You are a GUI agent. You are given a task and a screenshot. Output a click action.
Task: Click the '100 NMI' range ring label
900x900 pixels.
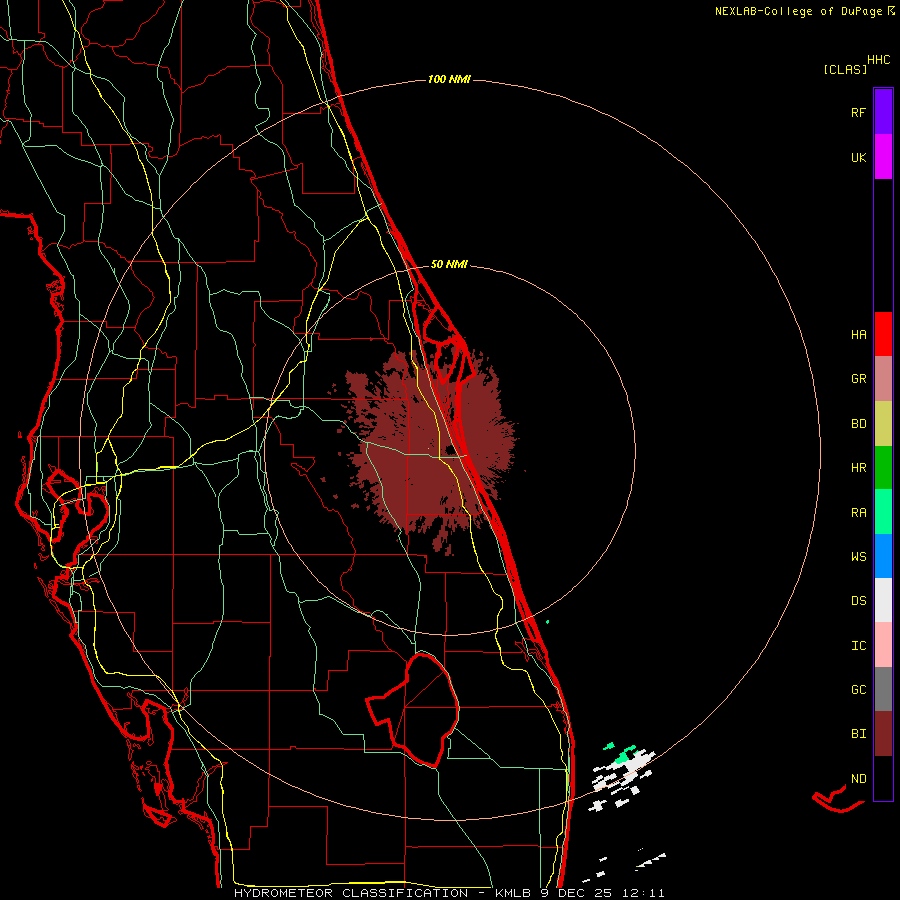tap(449, 79)
